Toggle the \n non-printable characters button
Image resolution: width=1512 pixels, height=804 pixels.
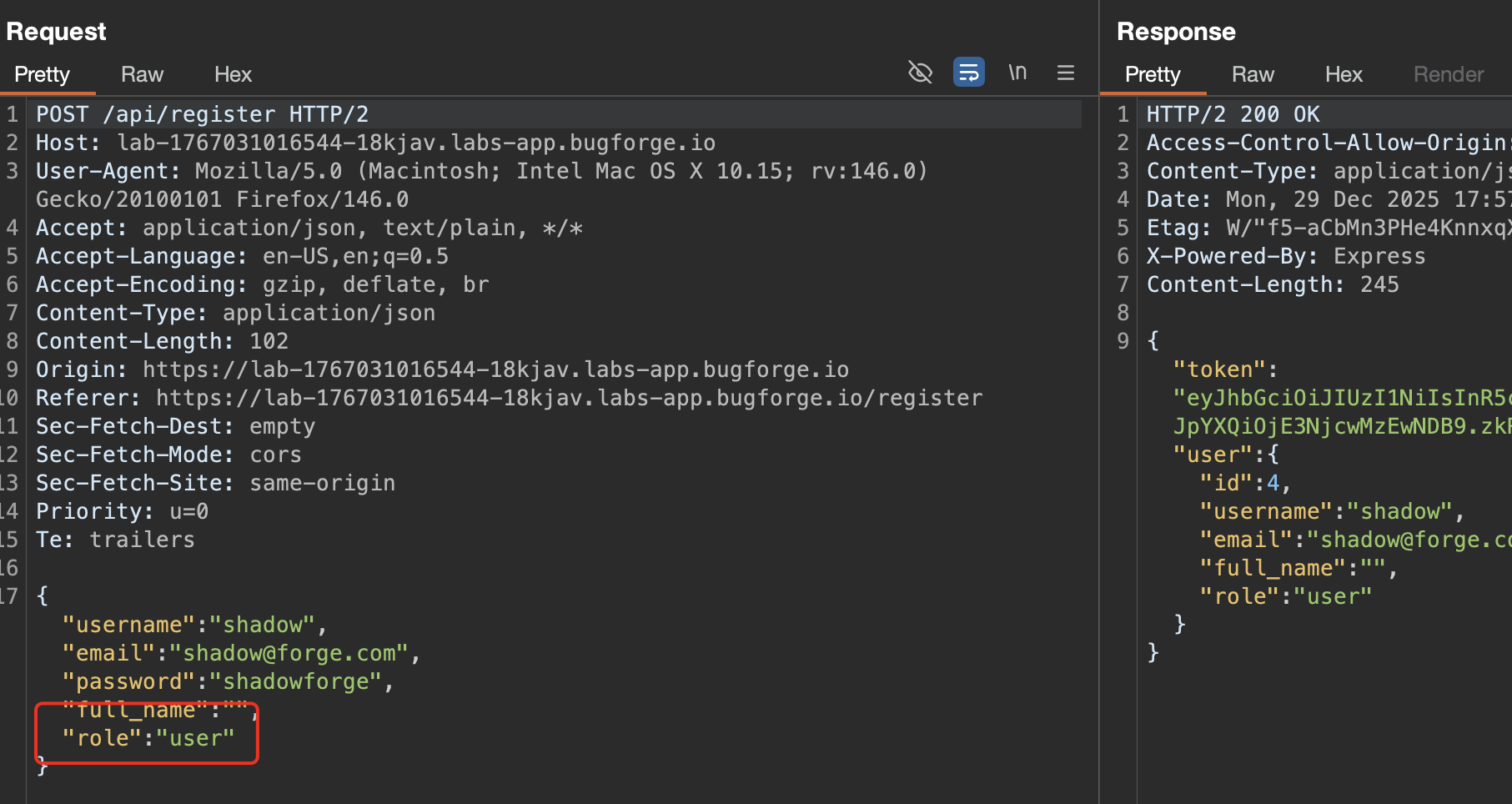tap(1017, 73)
